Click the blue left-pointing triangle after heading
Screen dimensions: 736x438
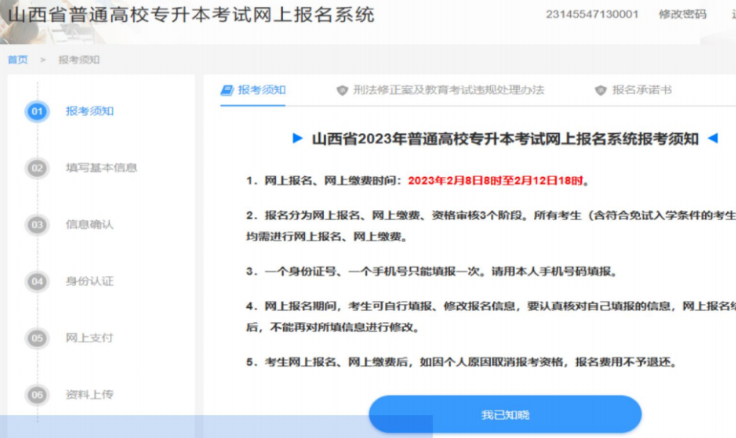[x=713, y=138]
